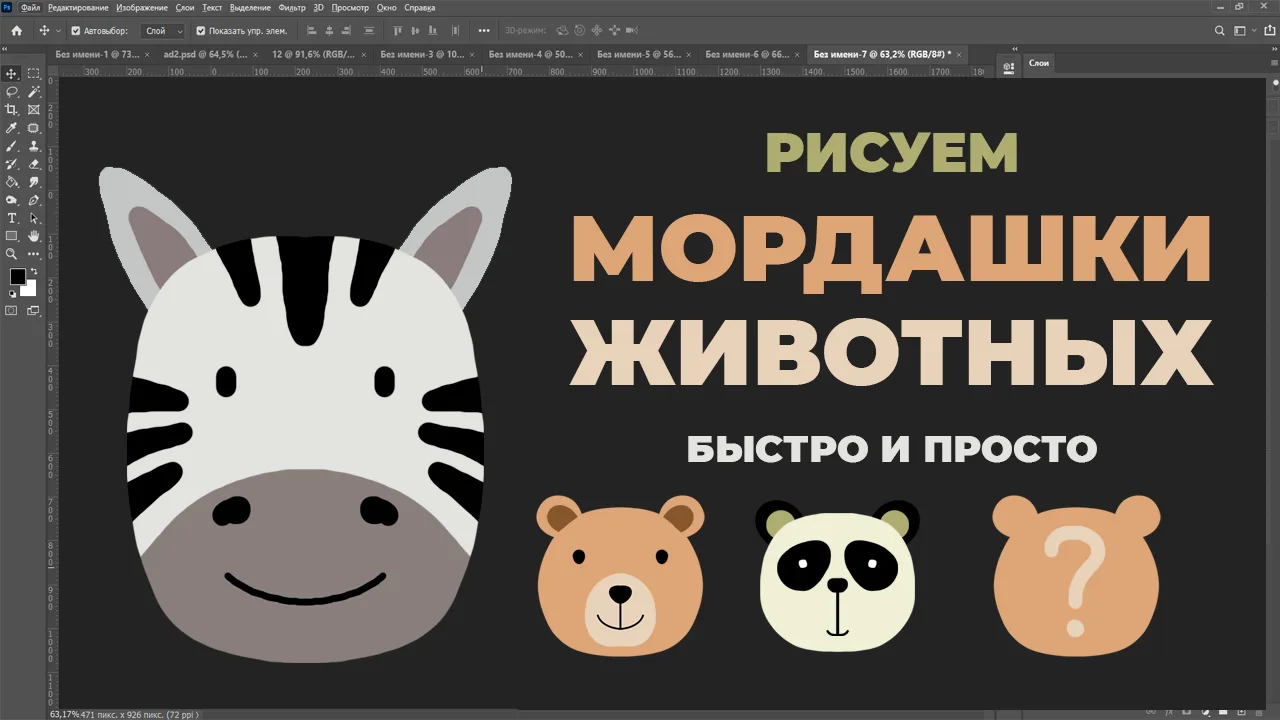Click the black foreground color swatch
1280x720 pixels.
(x=17, y=277)
